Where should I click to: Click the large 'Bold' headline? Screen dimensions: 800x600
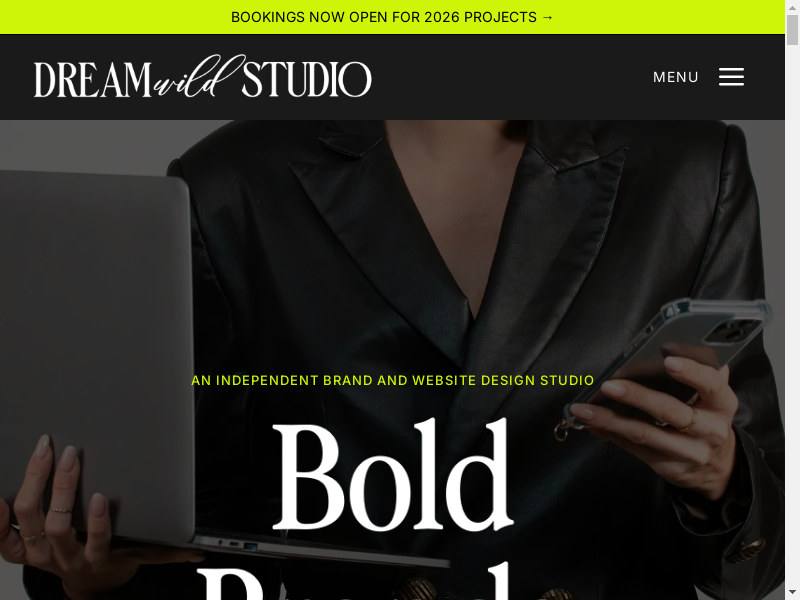click(392, 474)
